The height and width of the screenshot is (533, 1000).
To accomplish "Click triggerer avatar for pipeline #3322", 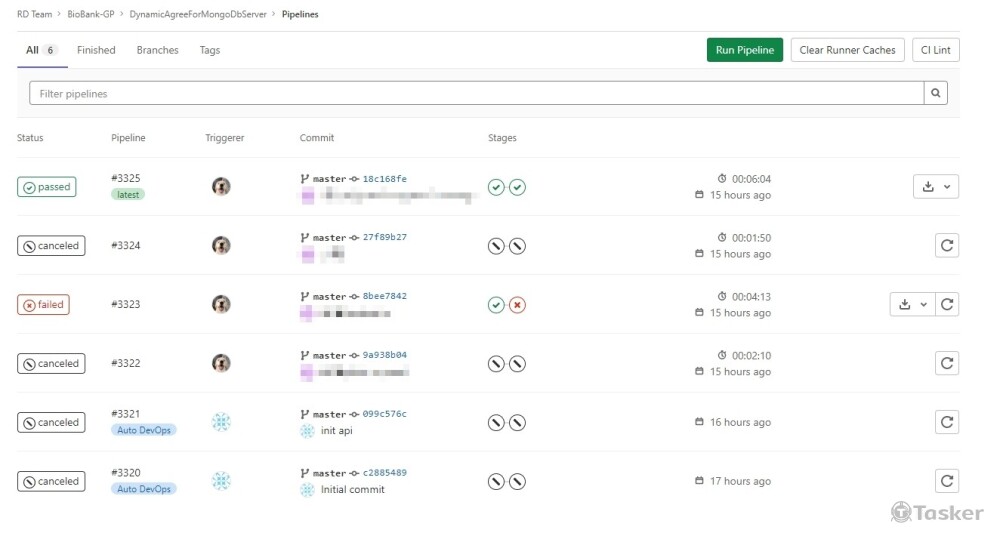I will point(221,363).
